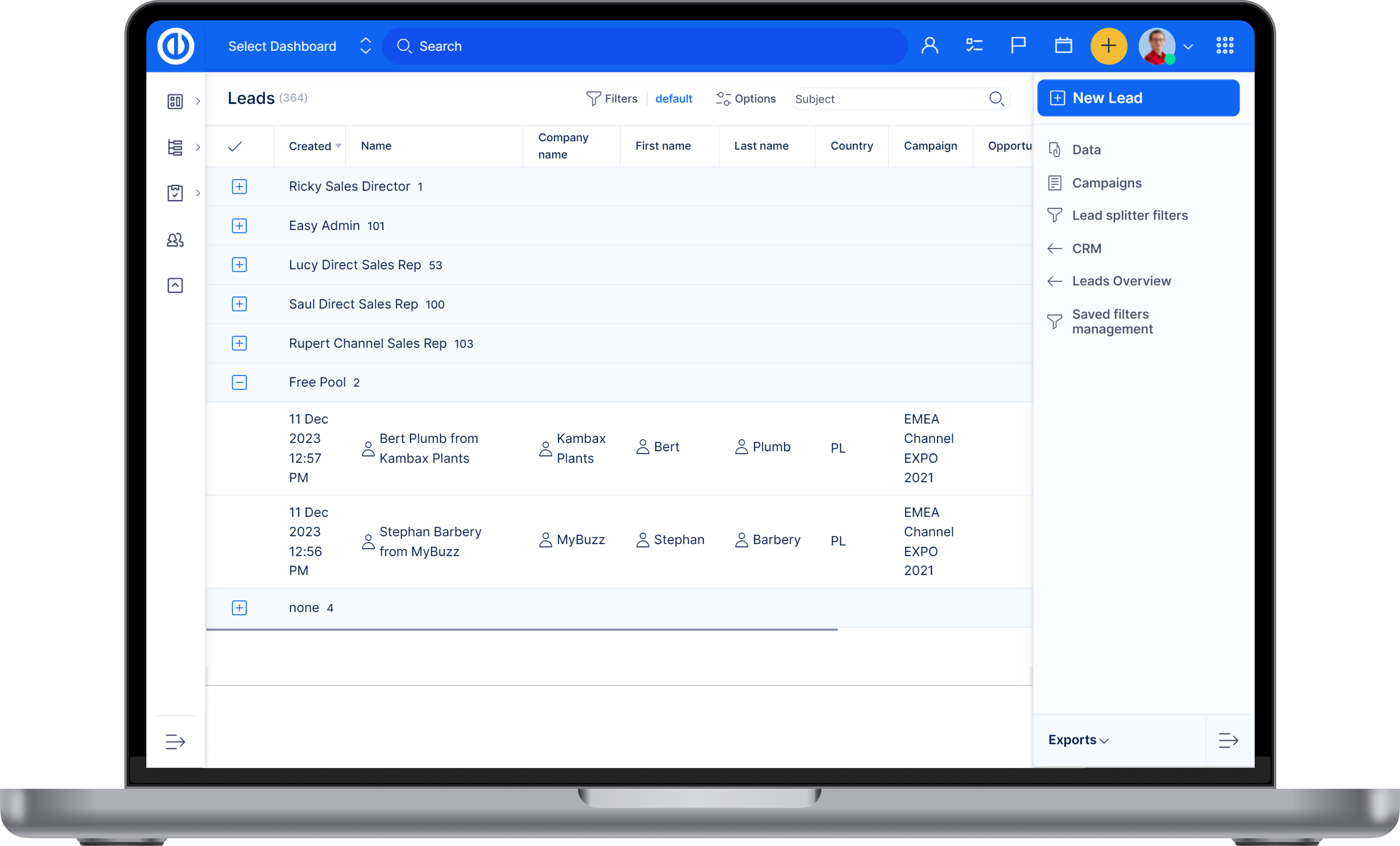Toggle the select-all checkmark in table header
The width and height of the screenshot is (1400, 846).
(x=235, y=147)
